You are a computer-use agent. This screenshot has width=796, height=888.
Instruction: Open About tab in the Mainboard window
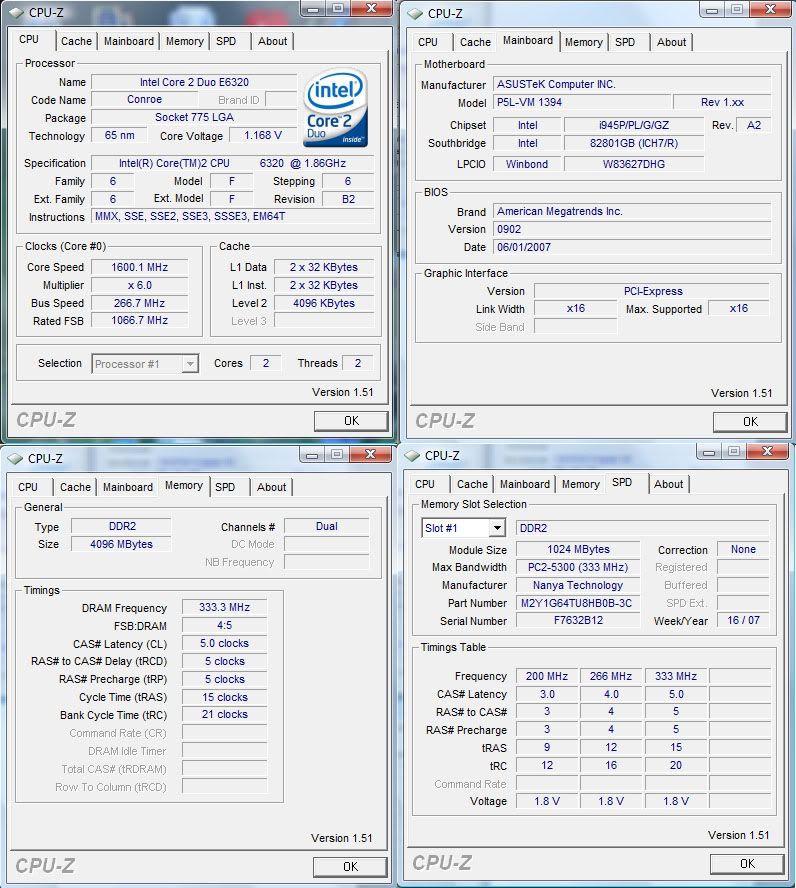[x=671, y=42]
